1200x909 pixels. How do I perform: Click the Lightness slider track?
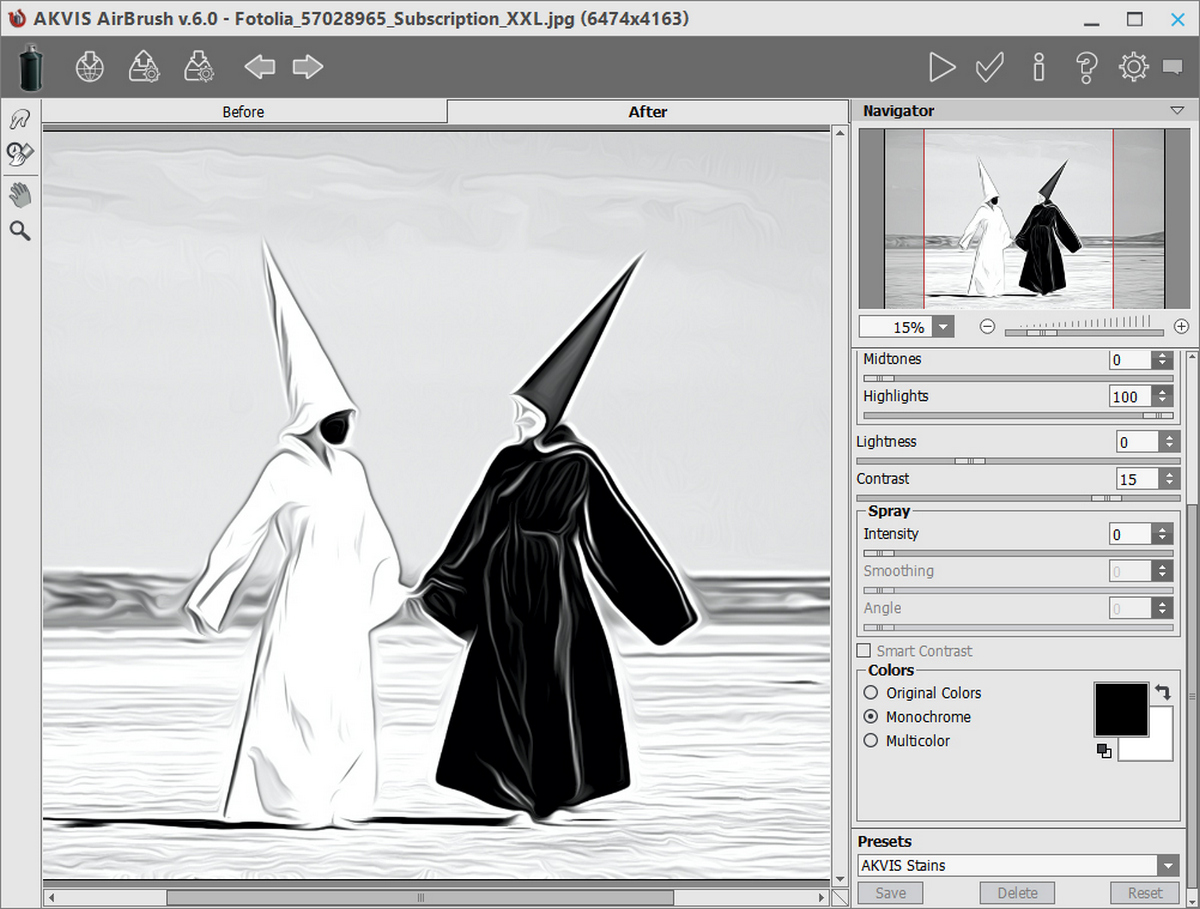pyautogui.click(x=1018, y=460)
